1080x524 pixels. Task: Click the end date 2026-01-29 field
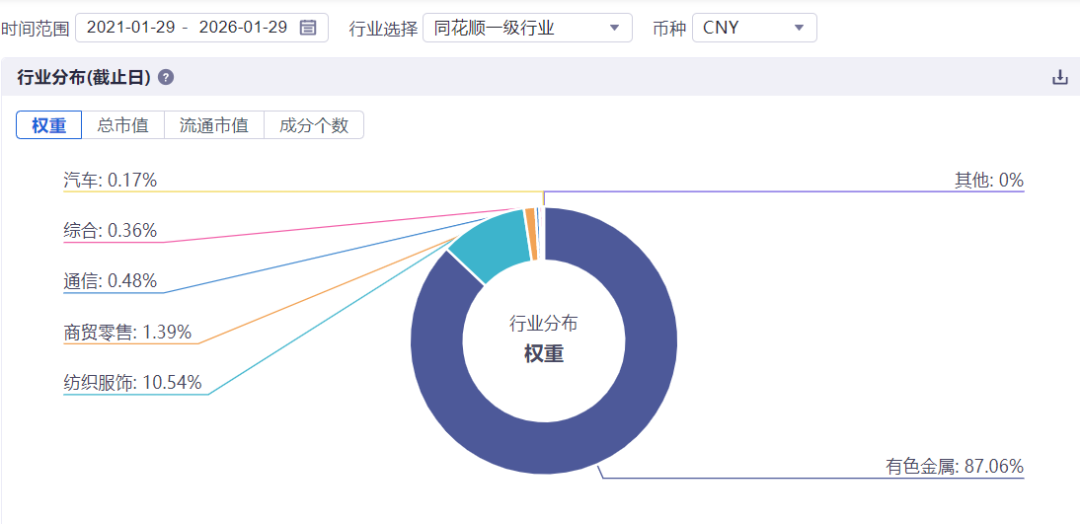click(242, 28)
